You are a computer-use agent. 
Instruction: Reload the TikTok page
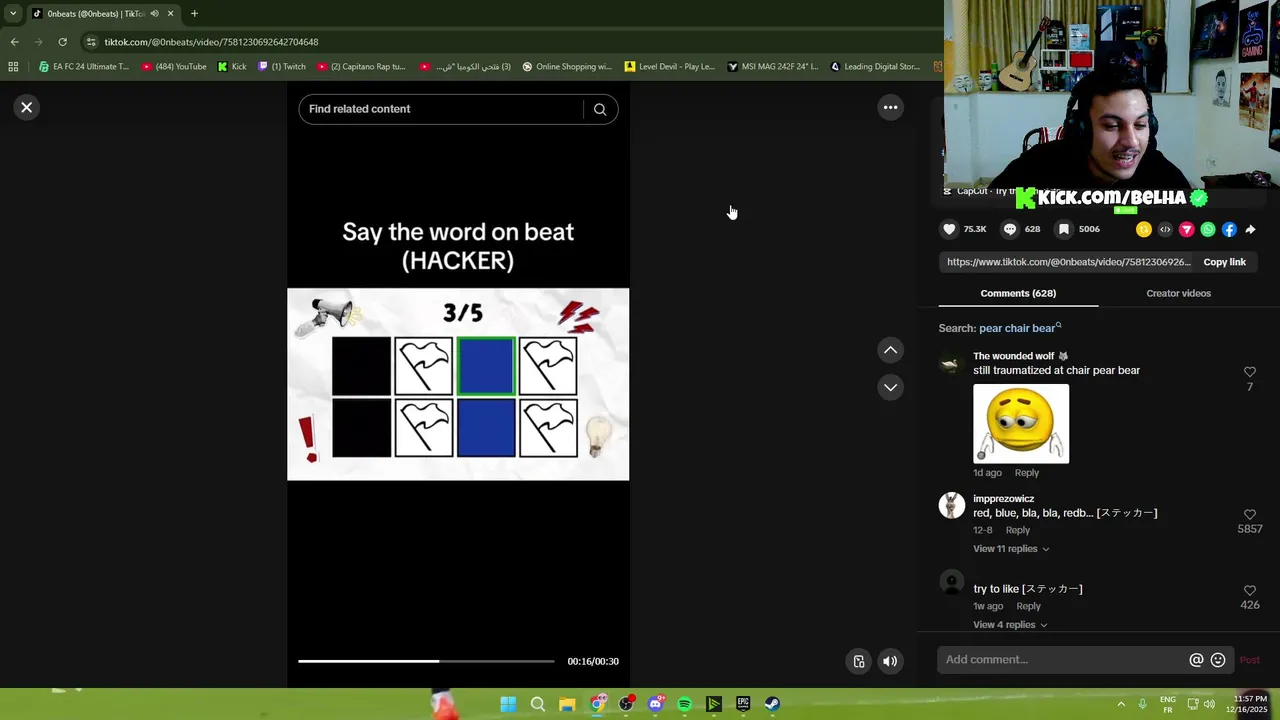62,42
